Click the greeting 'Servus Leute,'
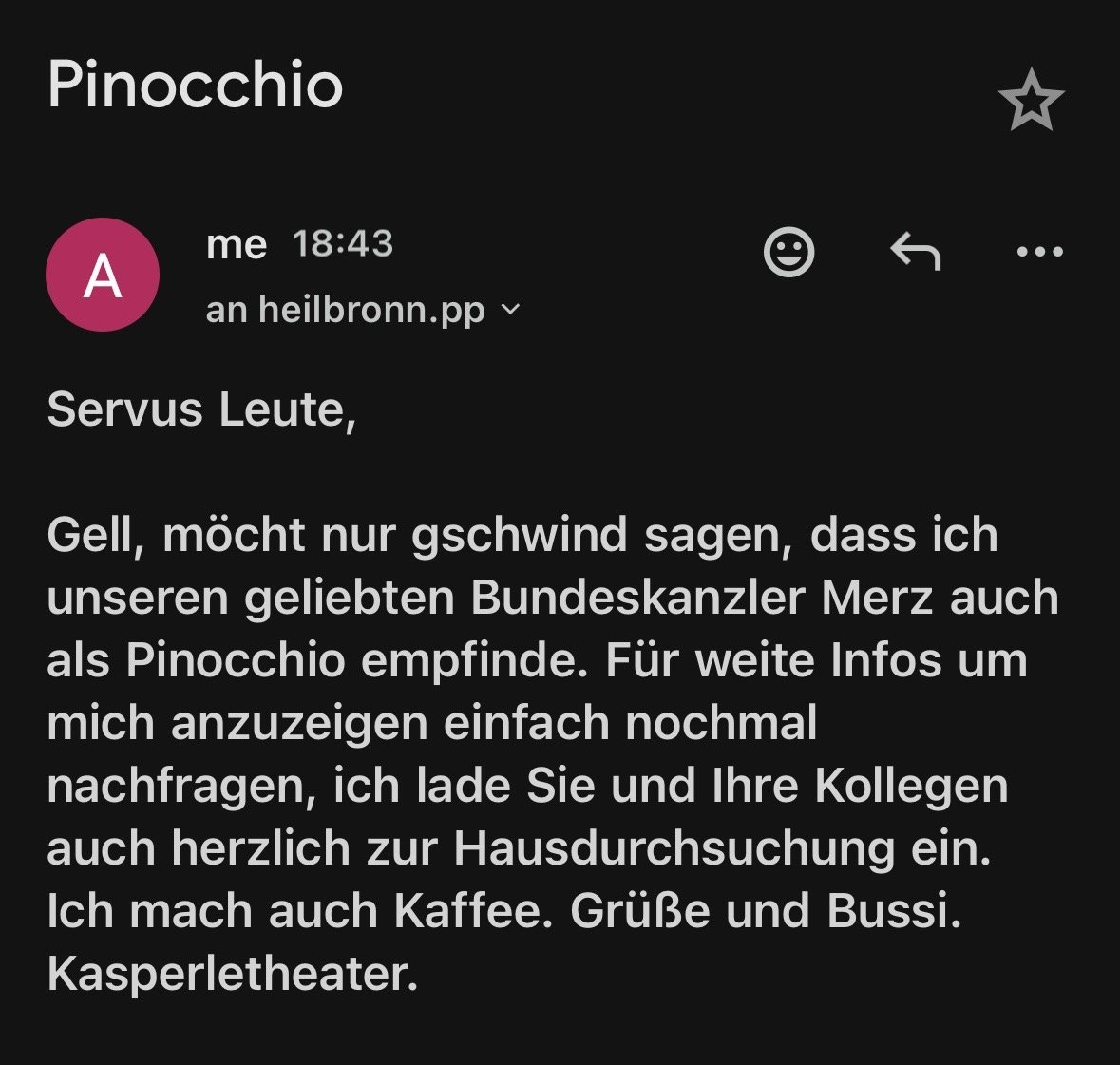Image resolution: width=1120 pixels, height=1065 pixels. 201,410
